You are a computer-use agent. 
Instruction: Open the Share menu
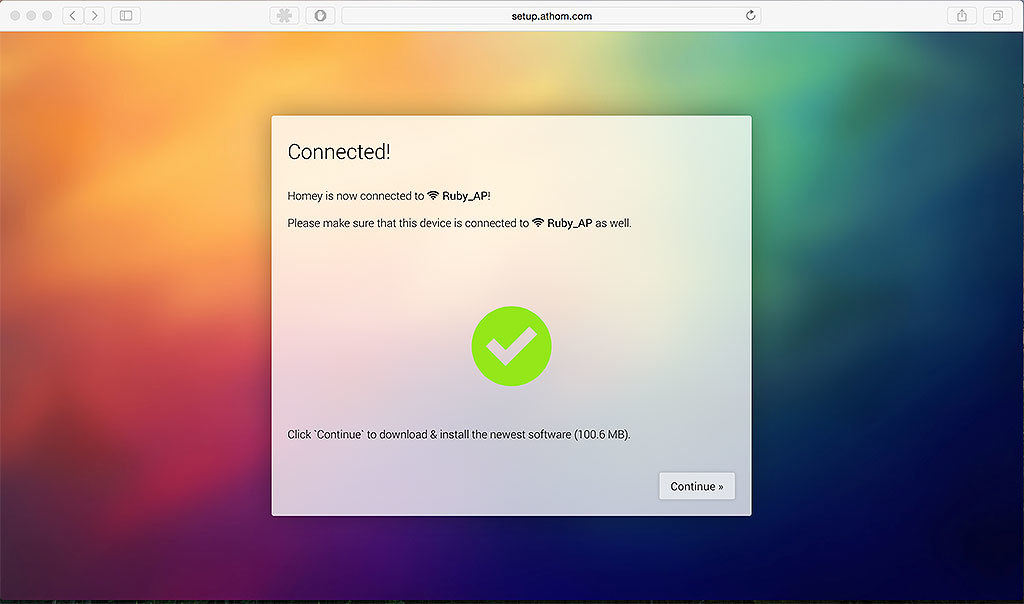tap(962, 16)
